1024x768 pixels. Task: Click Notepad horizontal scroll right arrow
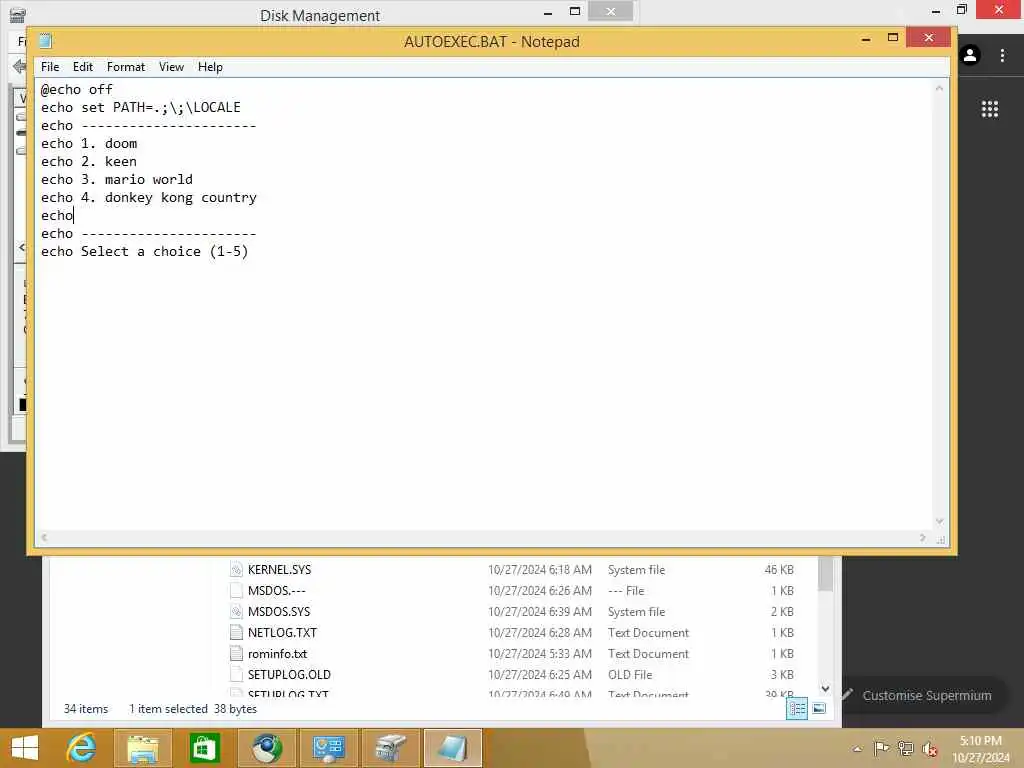(x=922, y=537)
